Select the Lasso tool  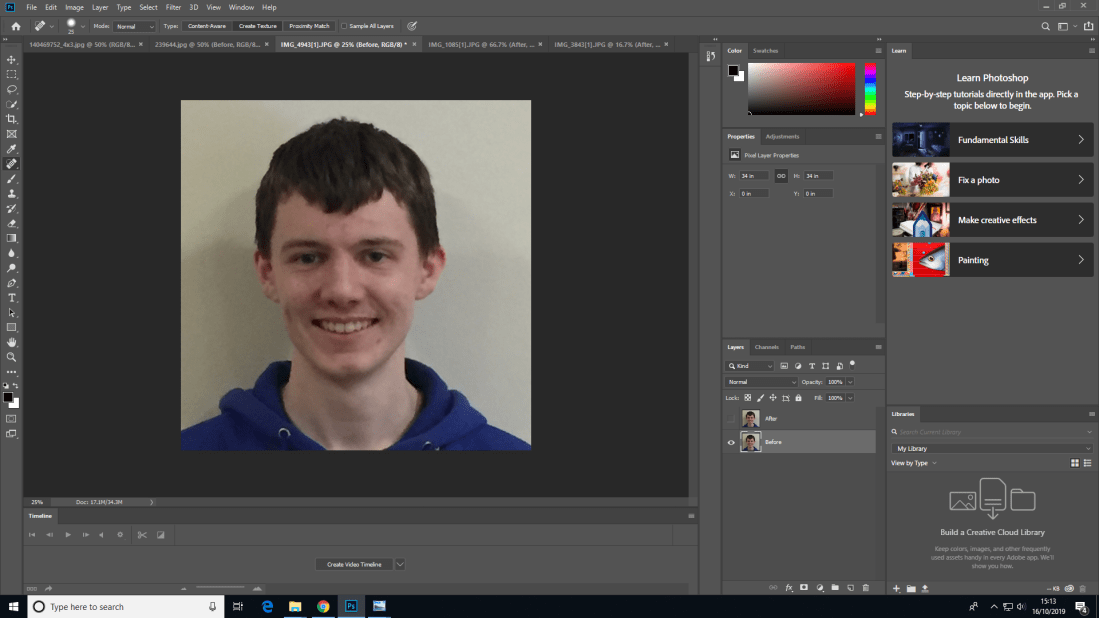point(12,89)
